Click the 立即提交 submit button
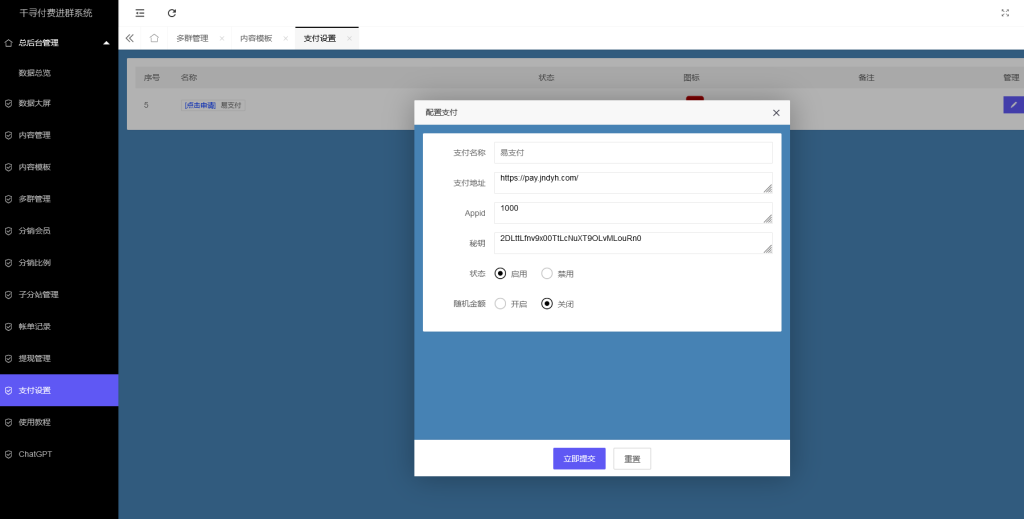 click(579, 458)
